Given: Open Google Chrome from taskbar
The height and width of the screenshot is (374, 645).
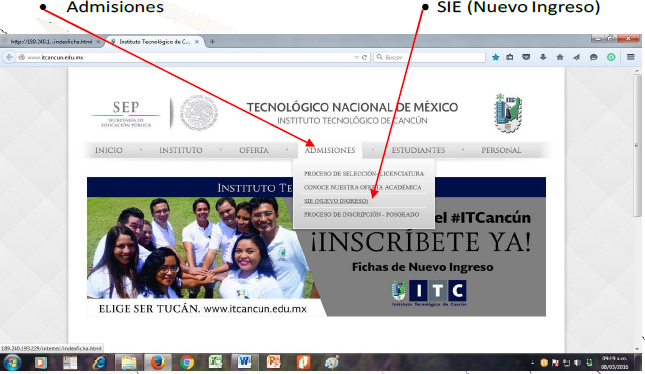Looking at the screenshot, I should coord(187,363).
